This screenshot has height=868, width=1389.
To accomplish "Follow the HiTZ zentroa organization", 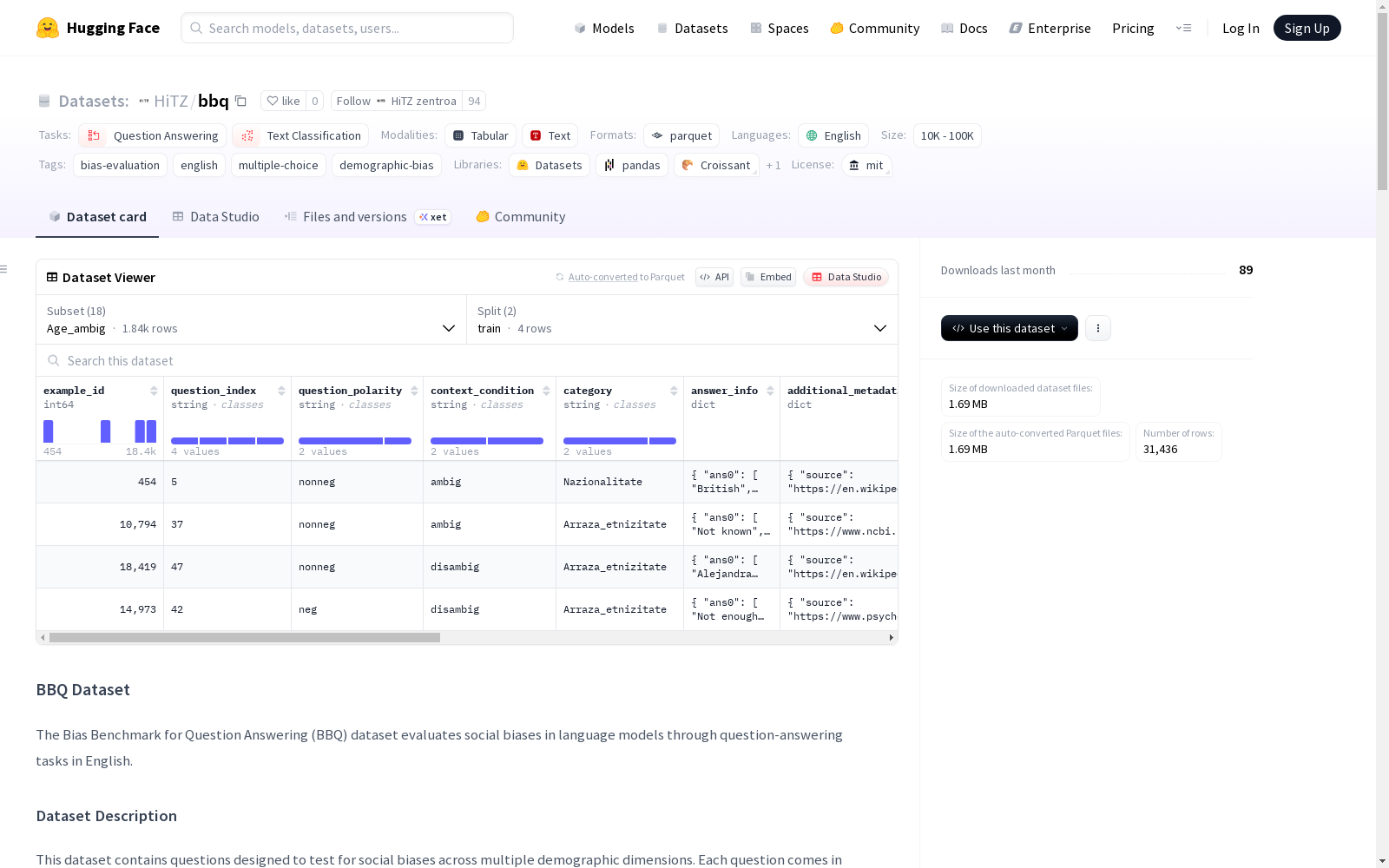I will [397, 101].
